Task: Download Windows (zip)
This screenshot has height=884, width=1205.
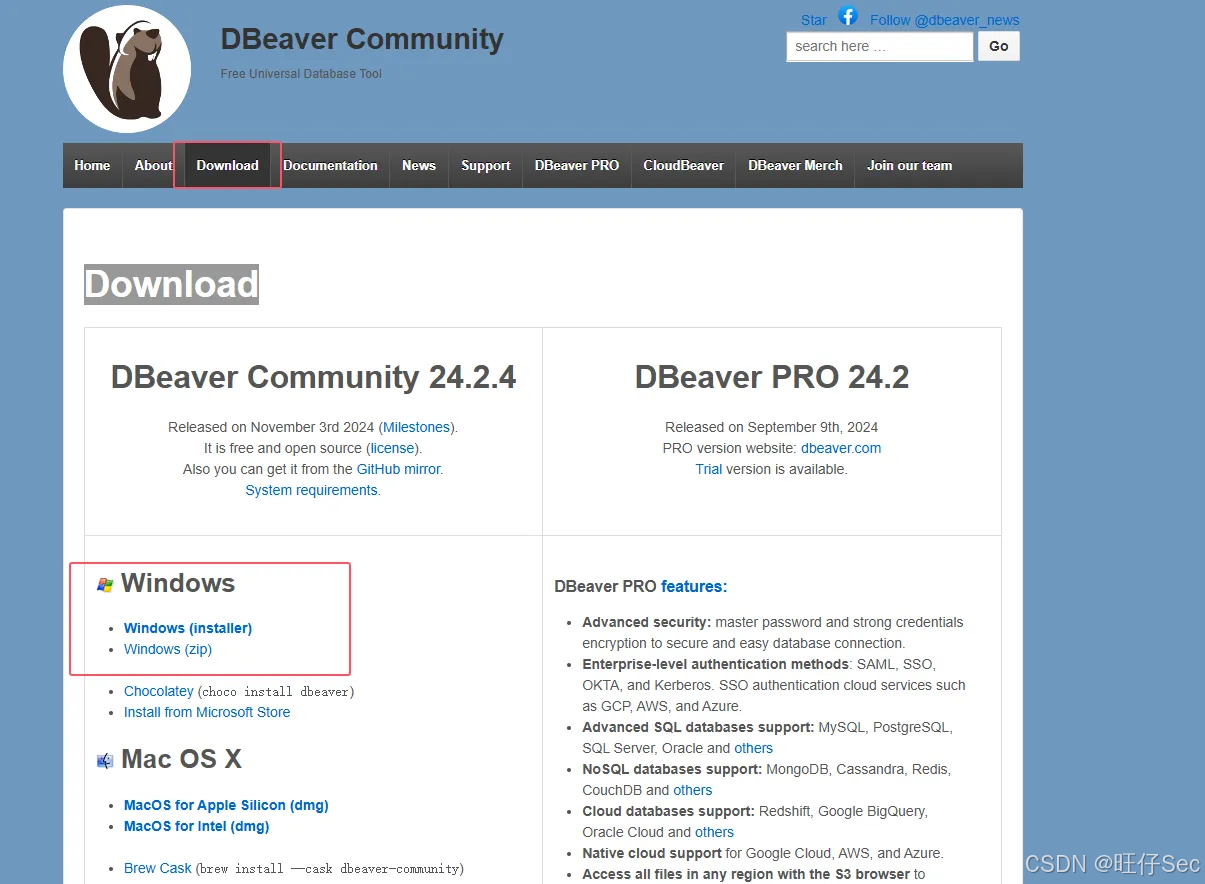Action: [x=168, y=649]
